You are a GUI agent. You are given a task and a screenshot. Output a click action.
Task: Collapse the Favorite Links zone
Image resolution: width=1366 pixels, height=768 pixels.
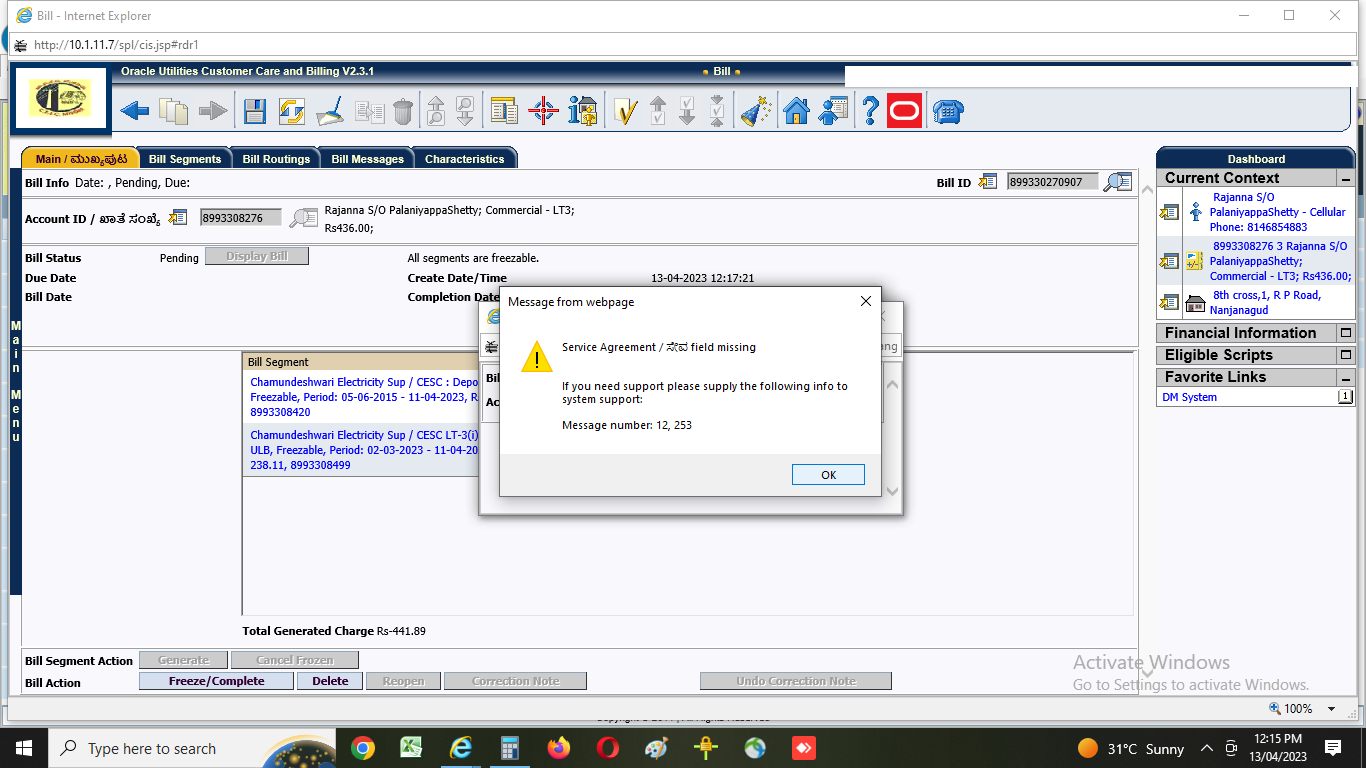click(x=1346, y=378)
